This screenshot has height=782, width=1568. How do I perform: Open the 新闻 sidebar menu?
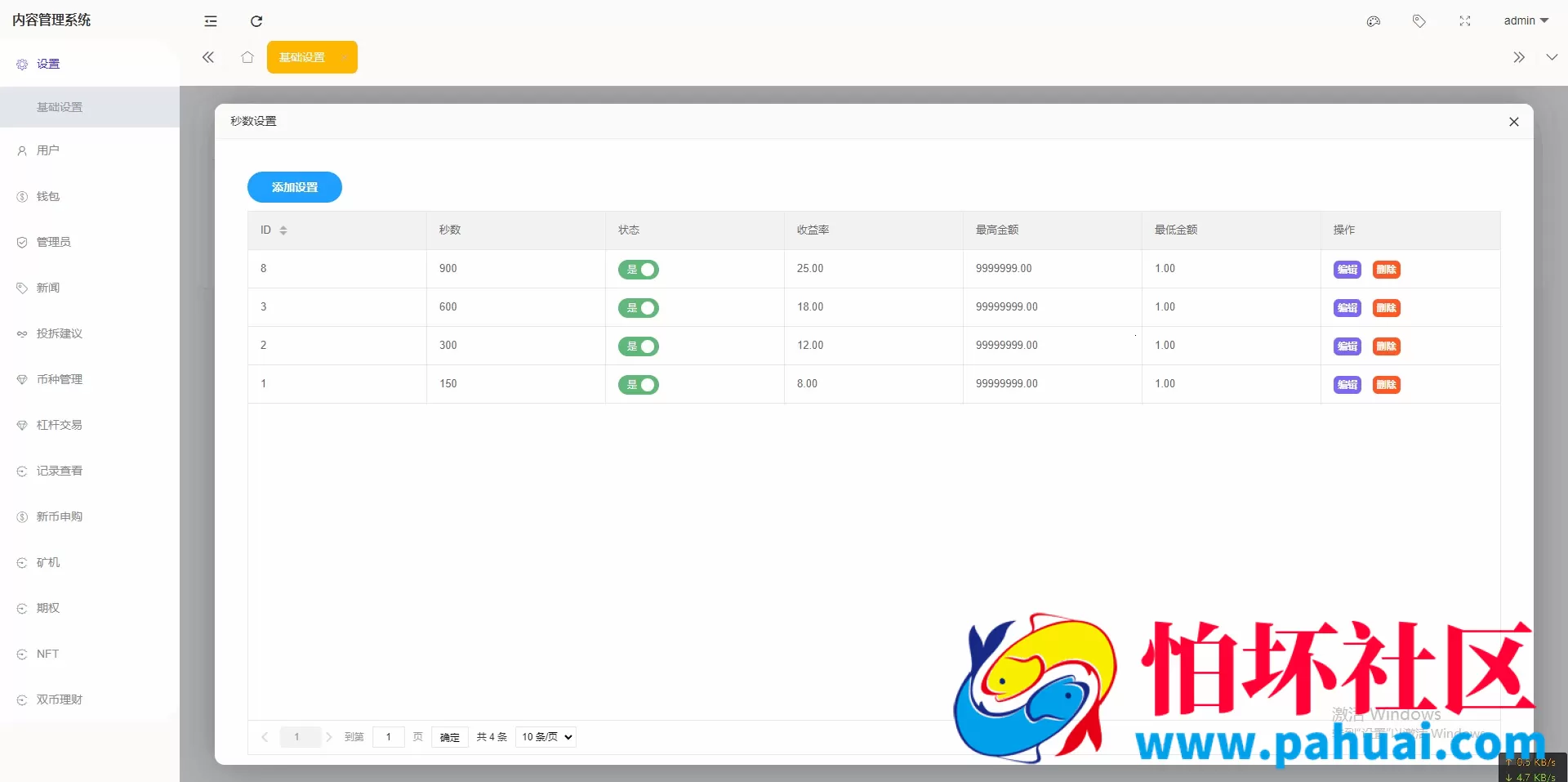[90, 288]
